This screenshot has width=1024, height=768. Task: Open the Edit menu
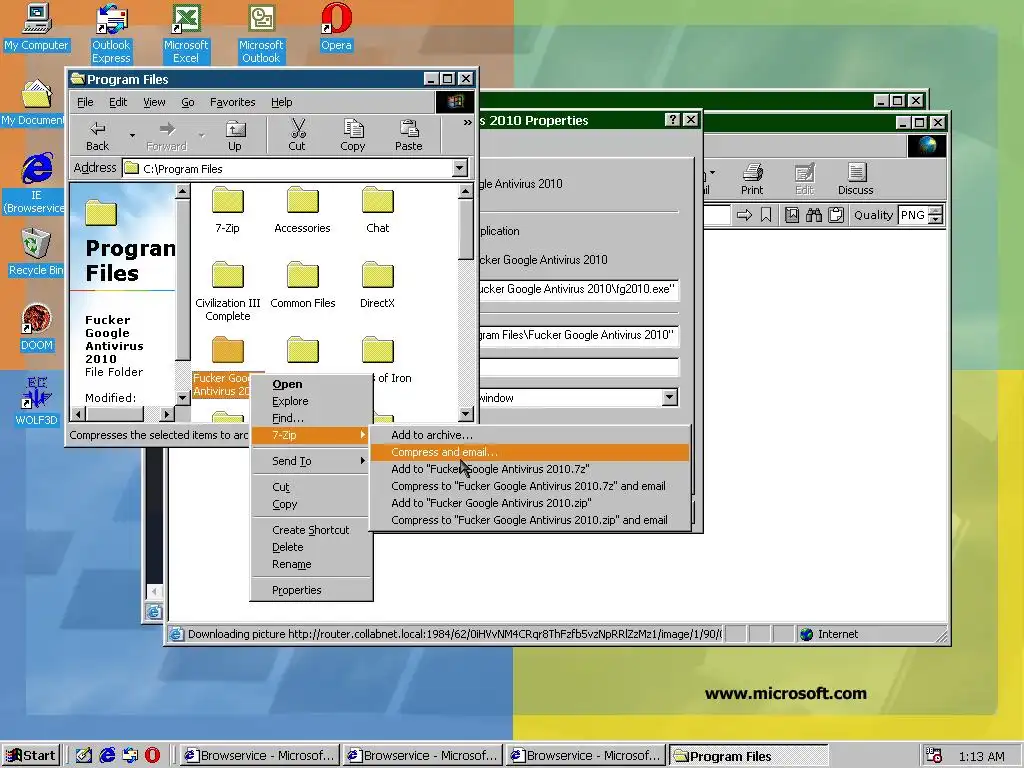118,102
